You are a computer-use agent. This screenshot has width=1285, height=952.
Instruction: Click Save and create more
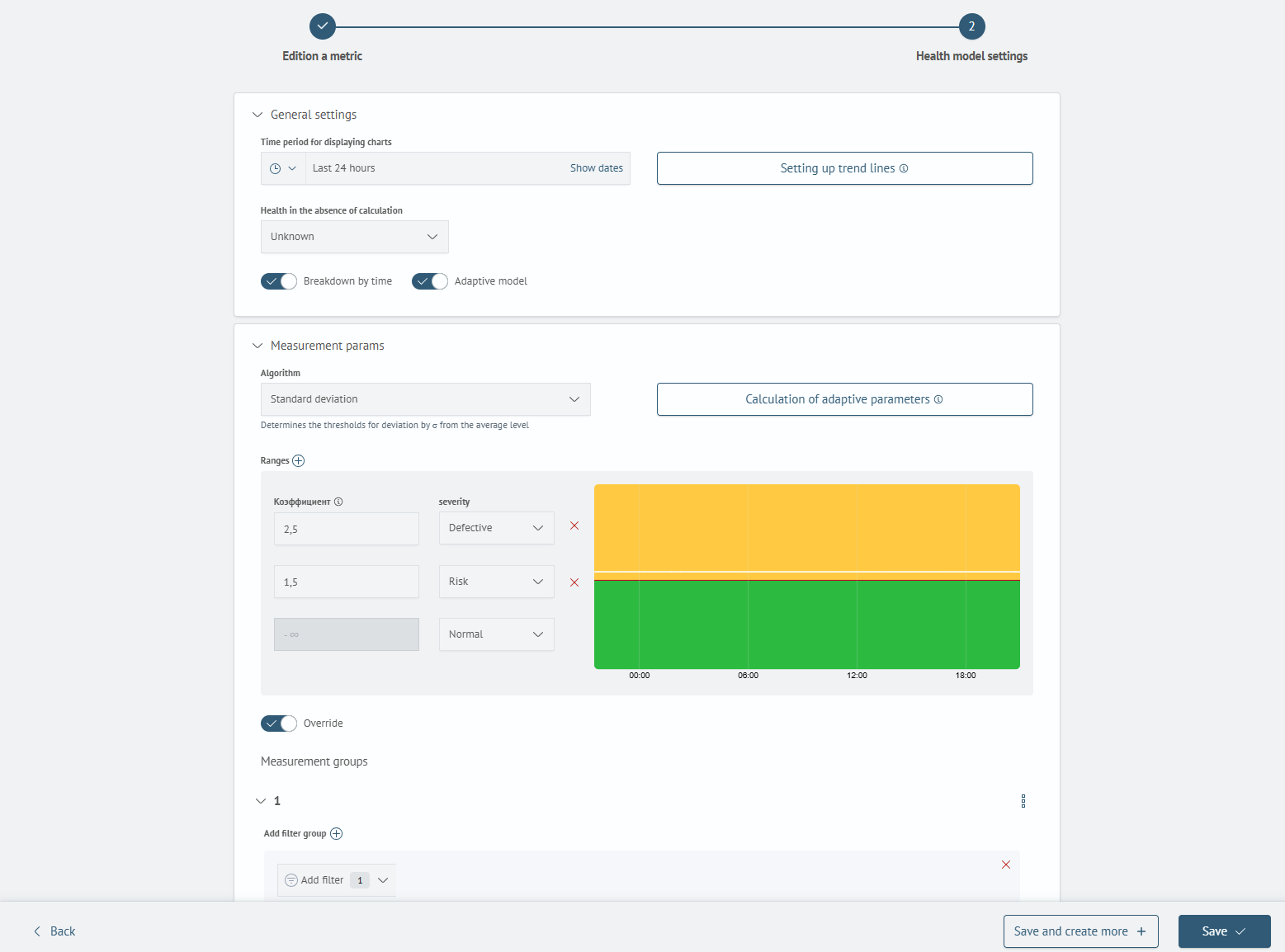(x=1081, y=931)
